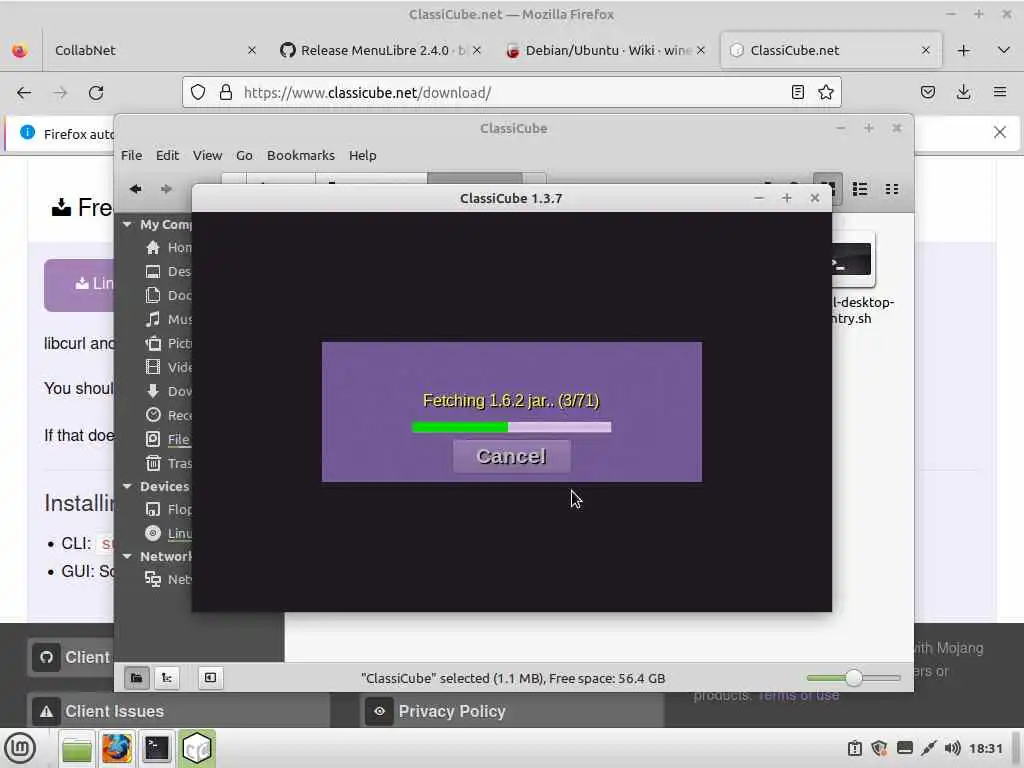Viewport: 1024px width, 768px height.
Task: Open volume control in system tray
Action: (x=952, y=748)
